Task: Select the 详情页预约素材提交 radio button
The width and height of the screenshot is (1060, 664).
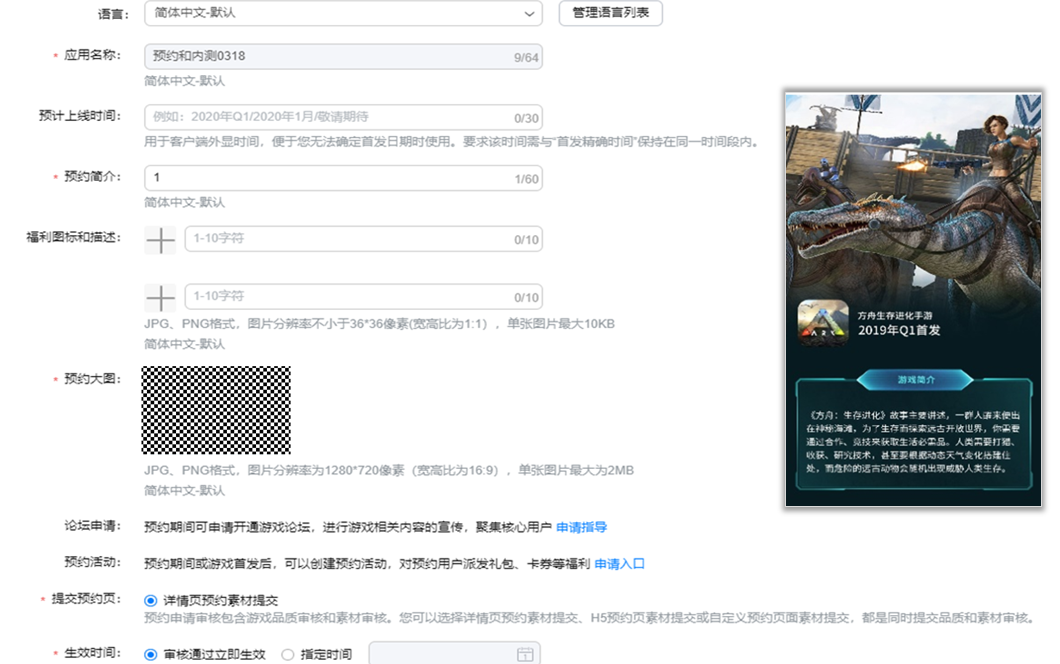Action: coord(151,600)
